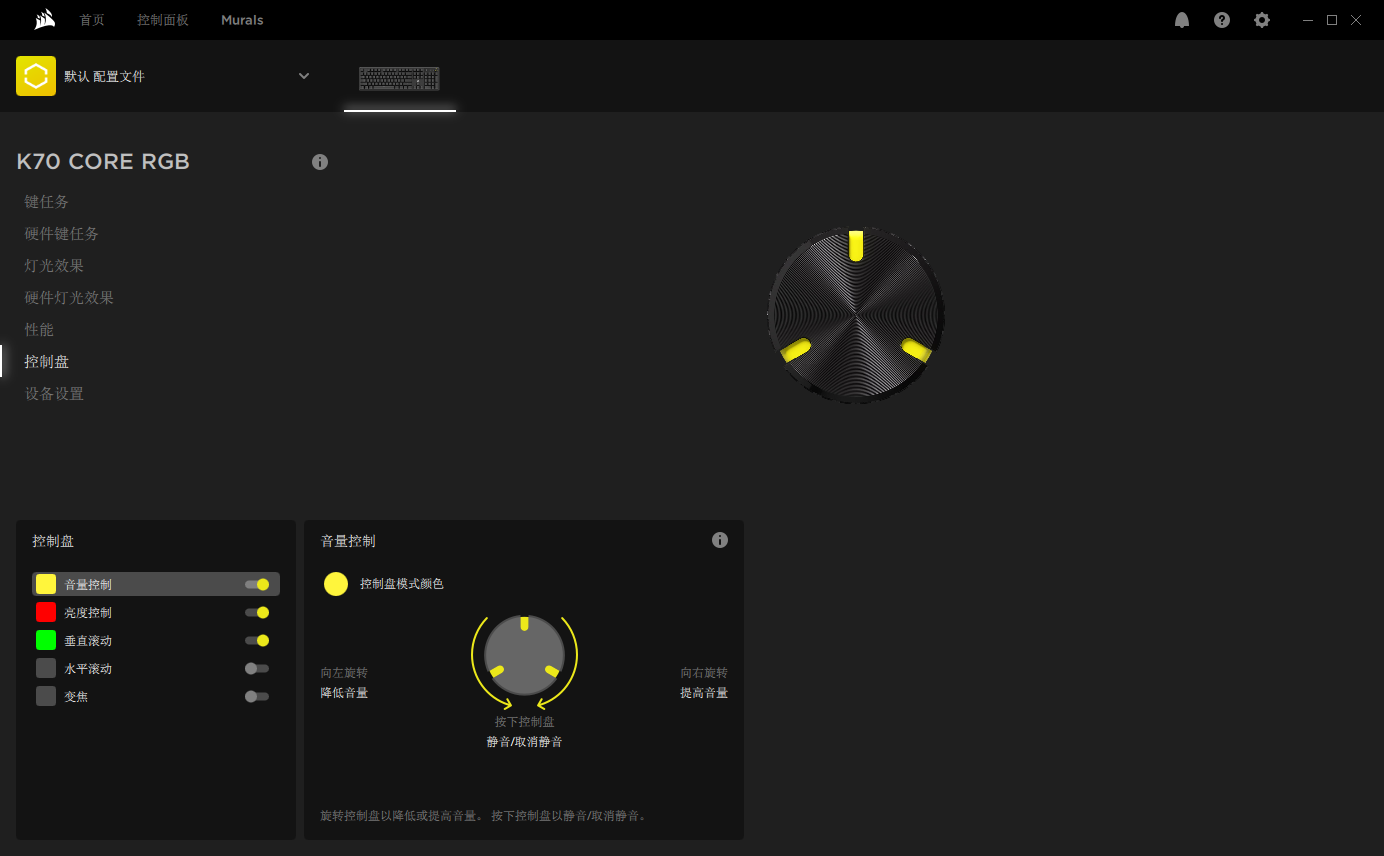Open the help question mark icon

(1222, 20)
